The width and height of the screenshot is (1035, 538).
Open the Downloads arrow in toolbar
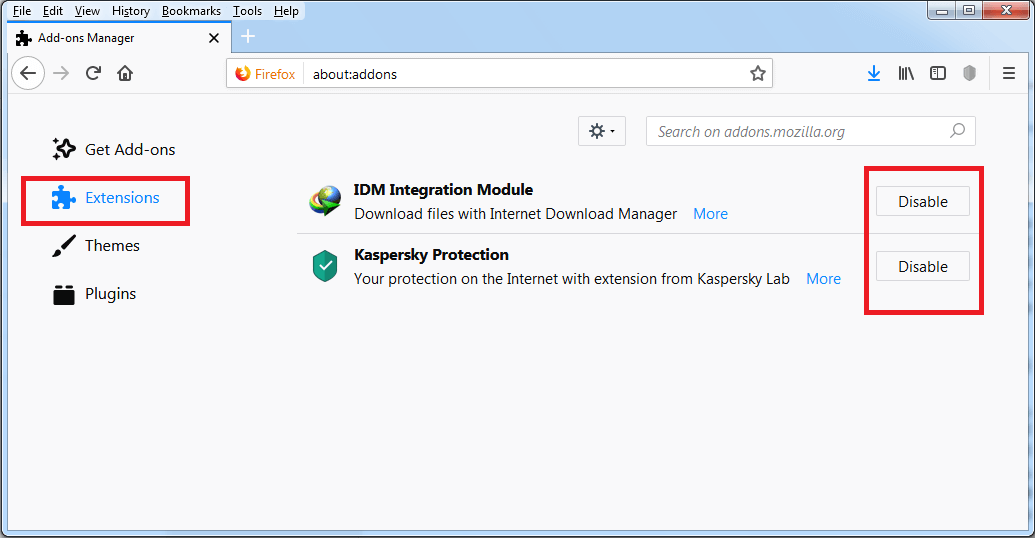pos(874,73)
